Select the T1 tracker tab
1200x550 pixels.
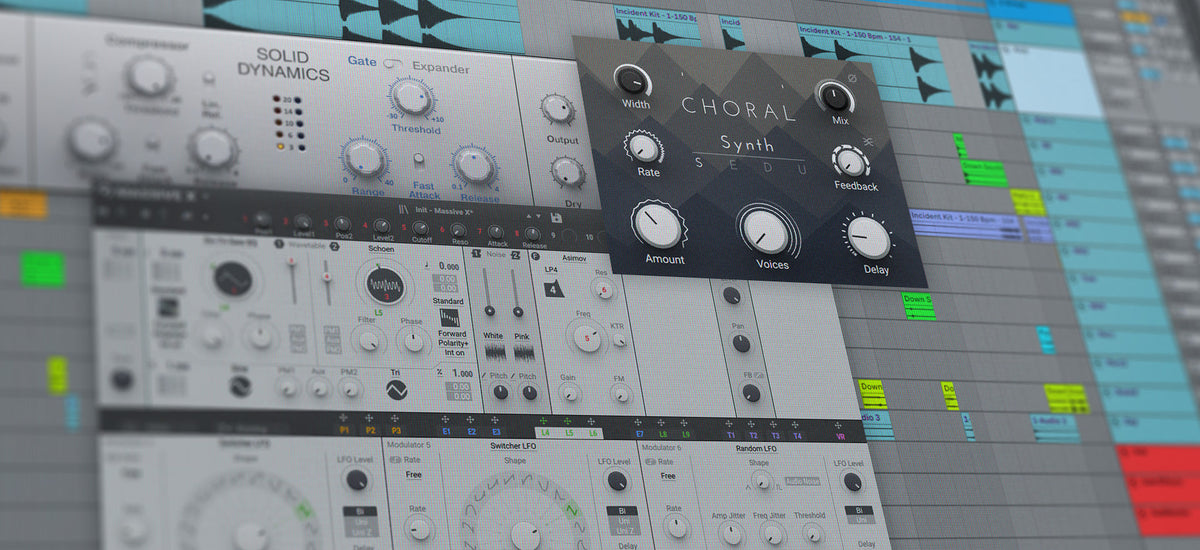pyautogui.click(x=730, y=435)
